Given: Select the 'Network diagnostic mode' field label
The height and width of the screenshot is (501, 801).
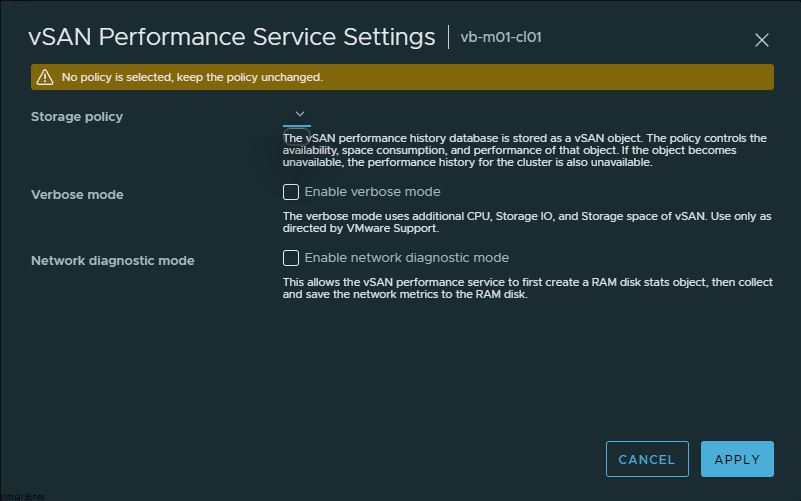Looking at the screenshot, I should coord(112,261).
